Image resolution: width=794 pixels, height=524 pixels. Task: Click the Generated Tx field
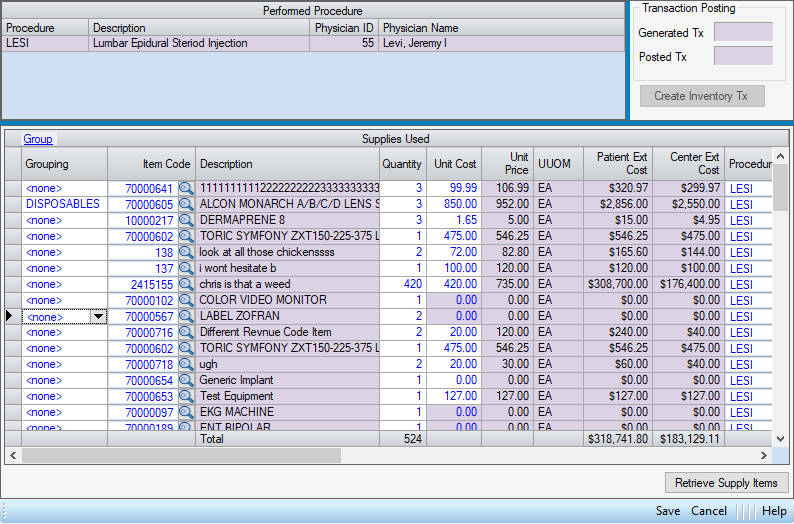coord(743,32)
